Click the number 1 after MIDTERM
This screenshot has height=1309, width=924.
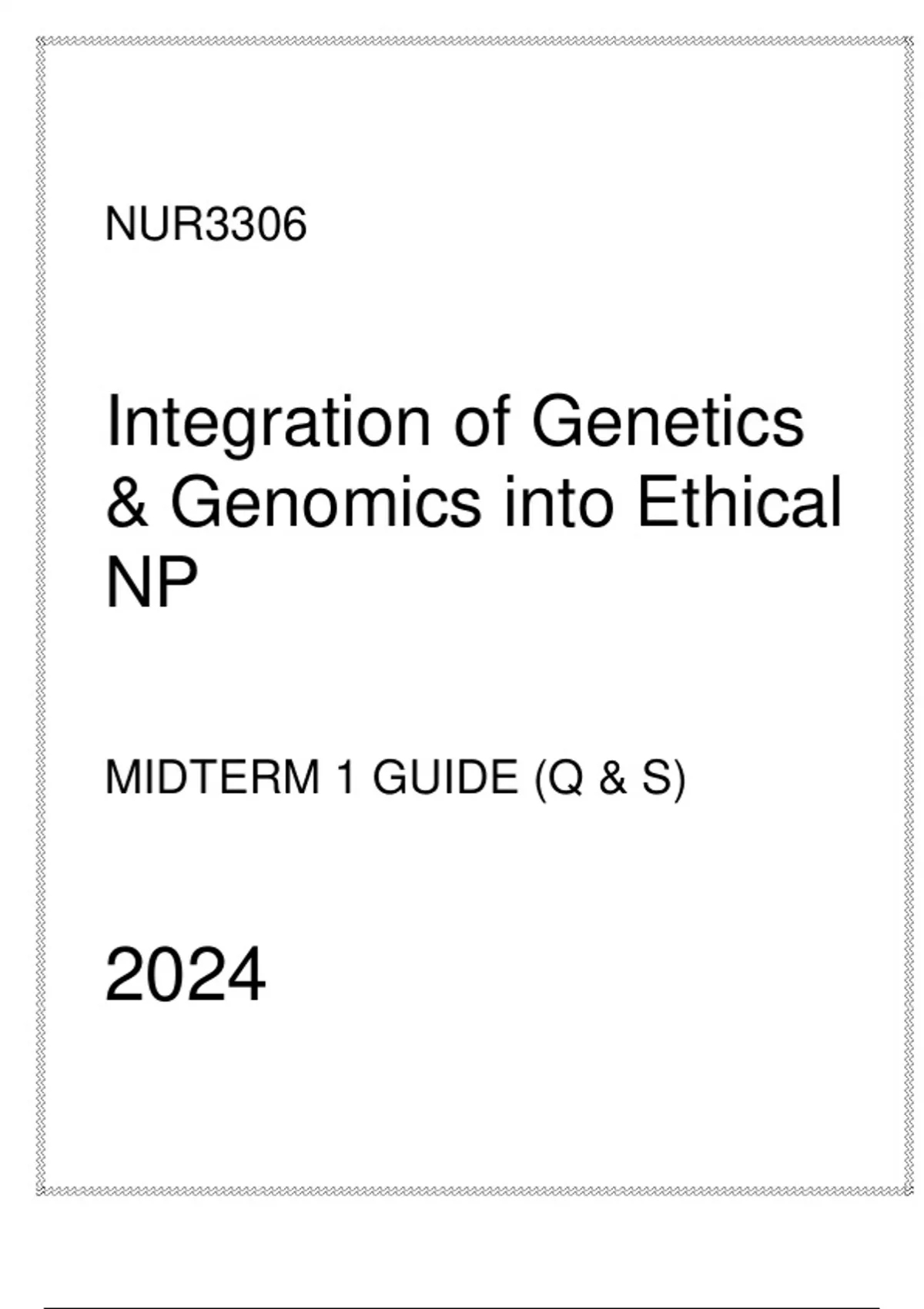(346, 778)
